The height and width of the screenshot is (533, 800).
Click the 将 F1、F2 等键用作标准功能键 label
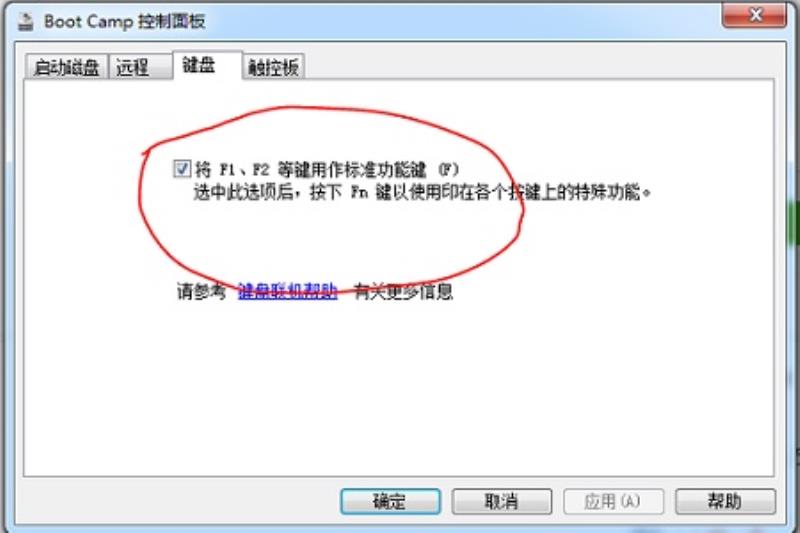coord(327,169)
